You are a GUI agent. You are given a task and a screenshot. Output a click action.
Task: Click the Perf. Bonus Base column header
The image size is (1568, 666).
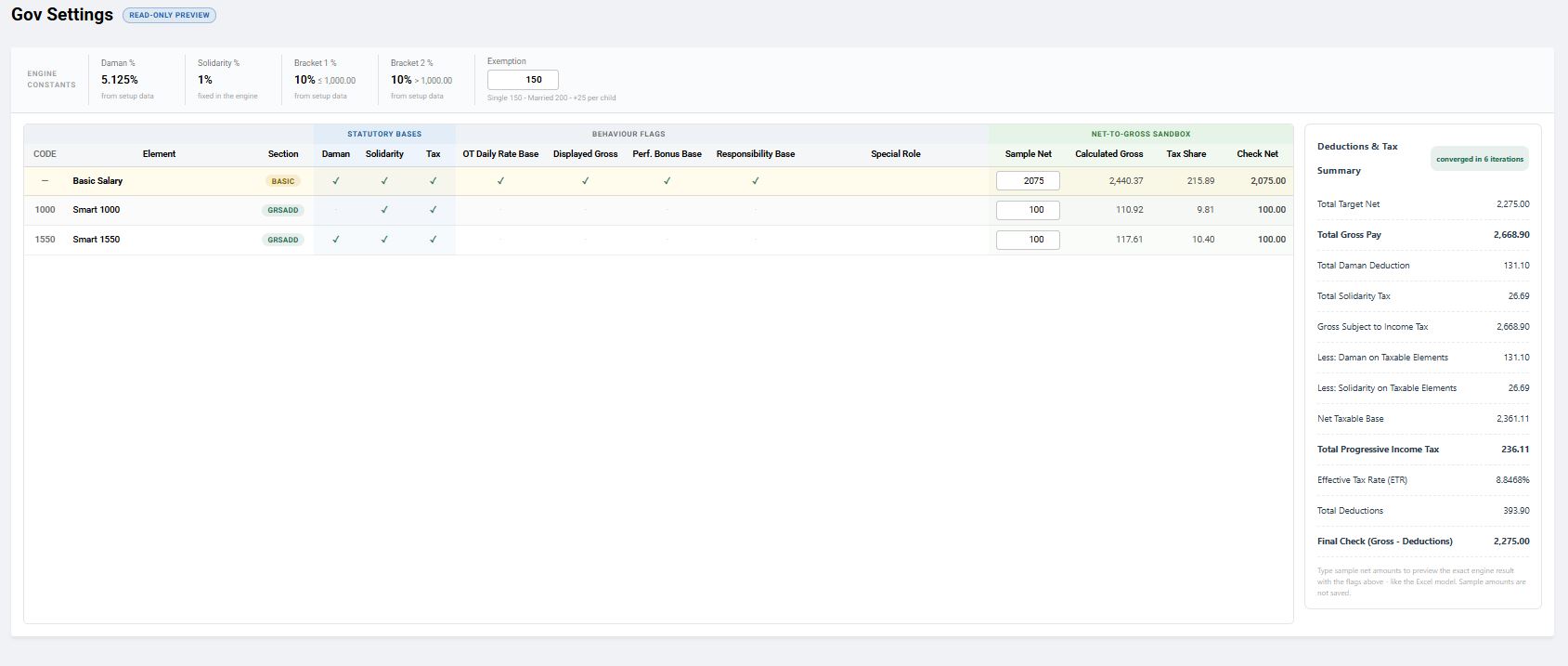tap(667, 154)
